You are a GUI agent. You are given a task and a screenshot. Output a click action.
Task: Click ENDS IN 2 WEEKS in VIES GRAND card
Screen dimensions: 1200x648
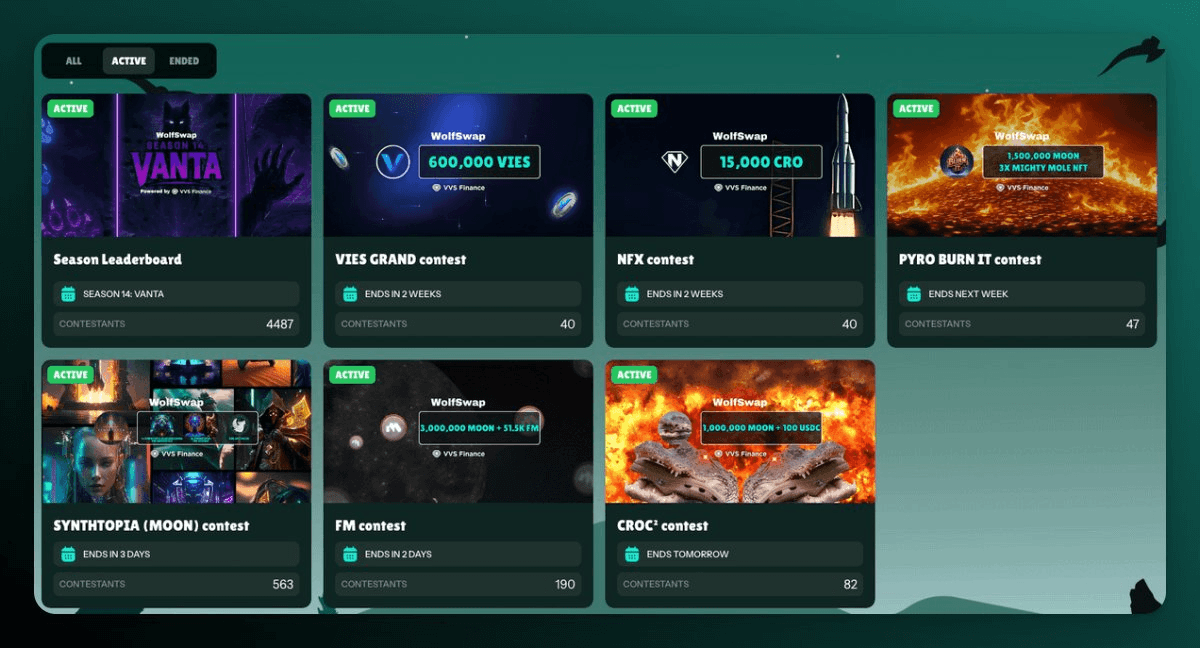point(403,294)
